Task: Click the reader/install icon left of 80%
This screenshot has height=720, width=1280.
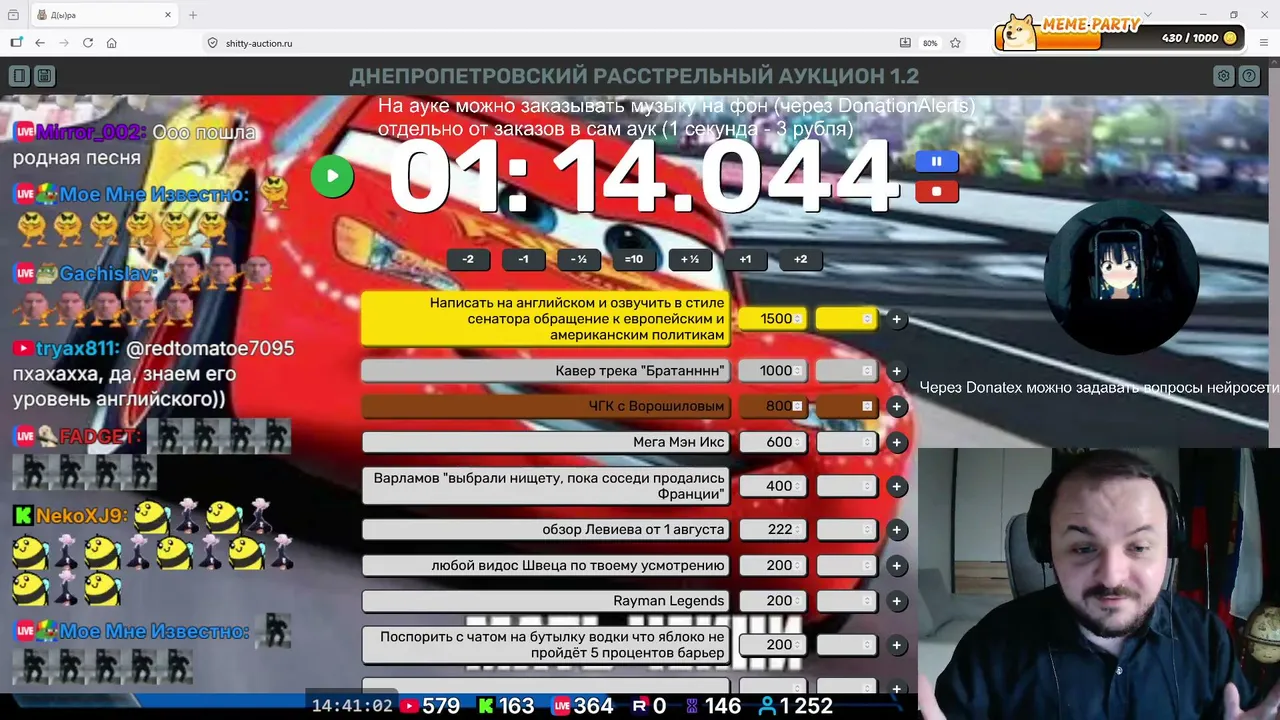Action: click(905, 43)
